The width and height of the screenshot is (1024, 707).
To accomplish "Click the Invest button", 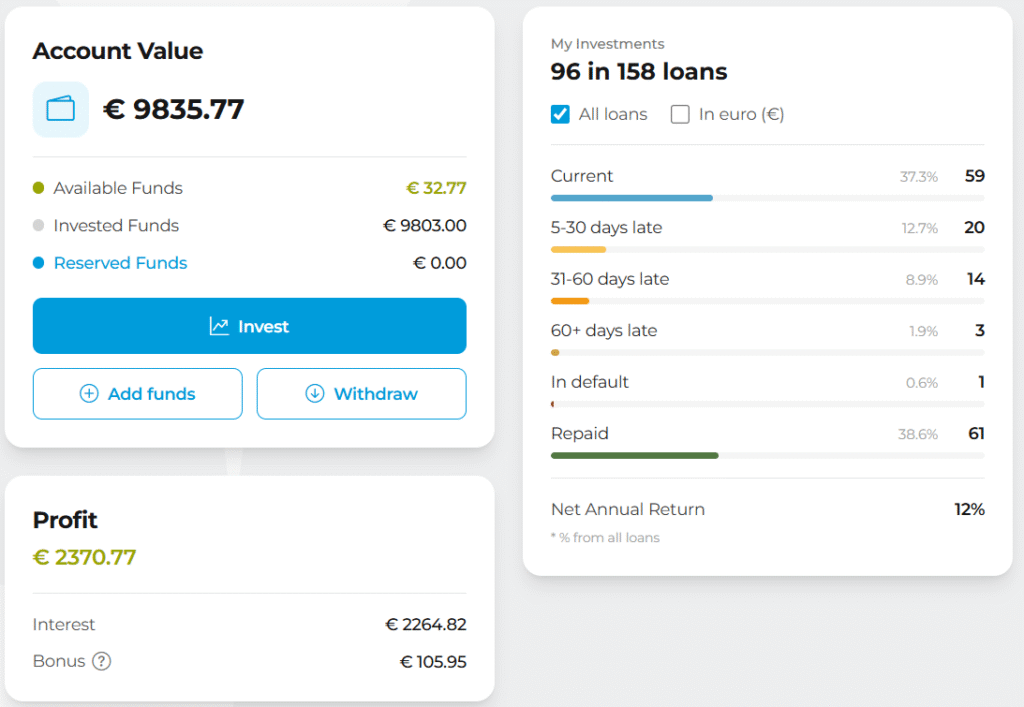I will (x=249, y=326).
